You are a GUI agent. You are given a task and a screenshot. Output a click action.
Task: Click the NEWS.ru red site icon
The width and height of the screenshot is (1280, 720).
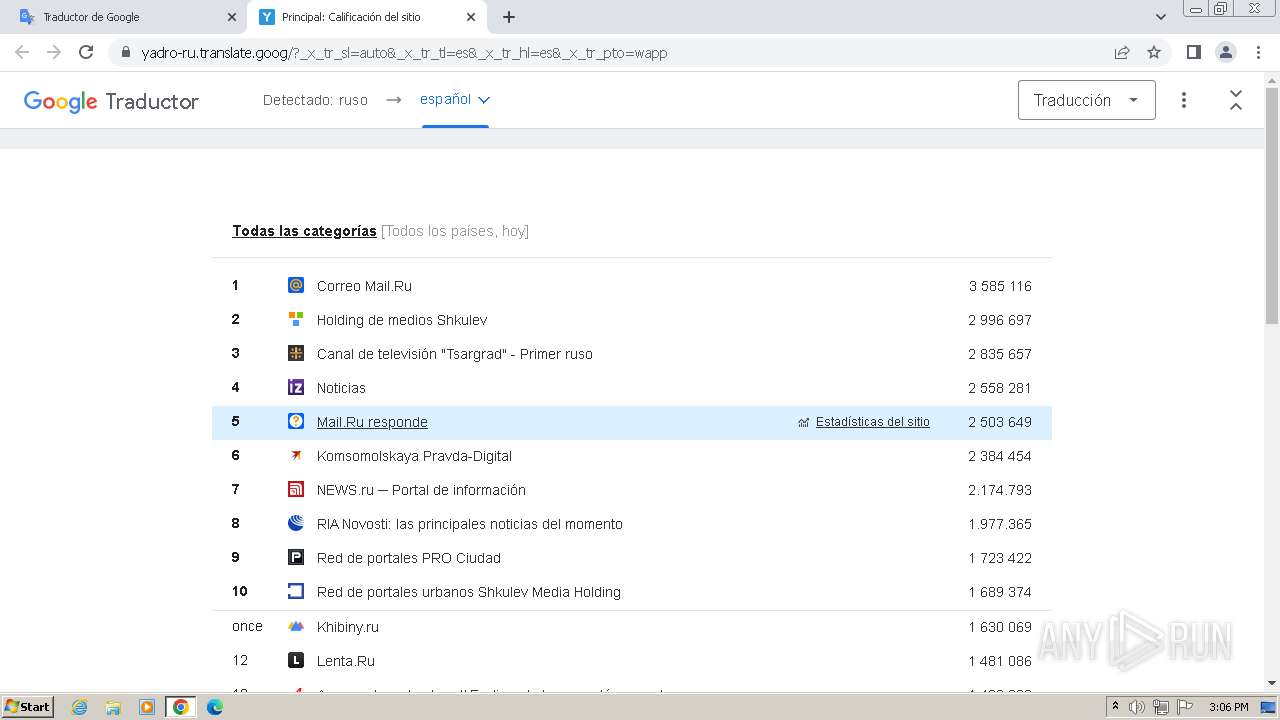click(296, 489)
